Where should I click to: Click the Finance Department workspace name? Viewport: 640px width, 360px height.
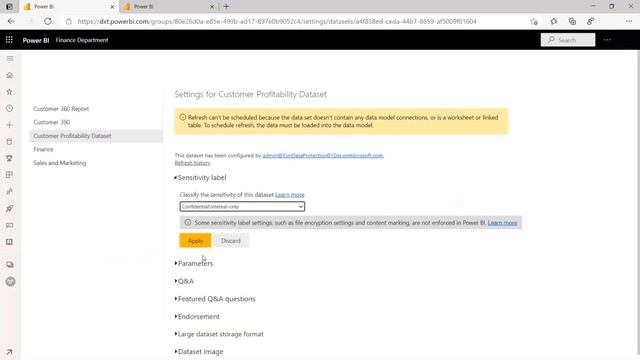click(82, 40)
